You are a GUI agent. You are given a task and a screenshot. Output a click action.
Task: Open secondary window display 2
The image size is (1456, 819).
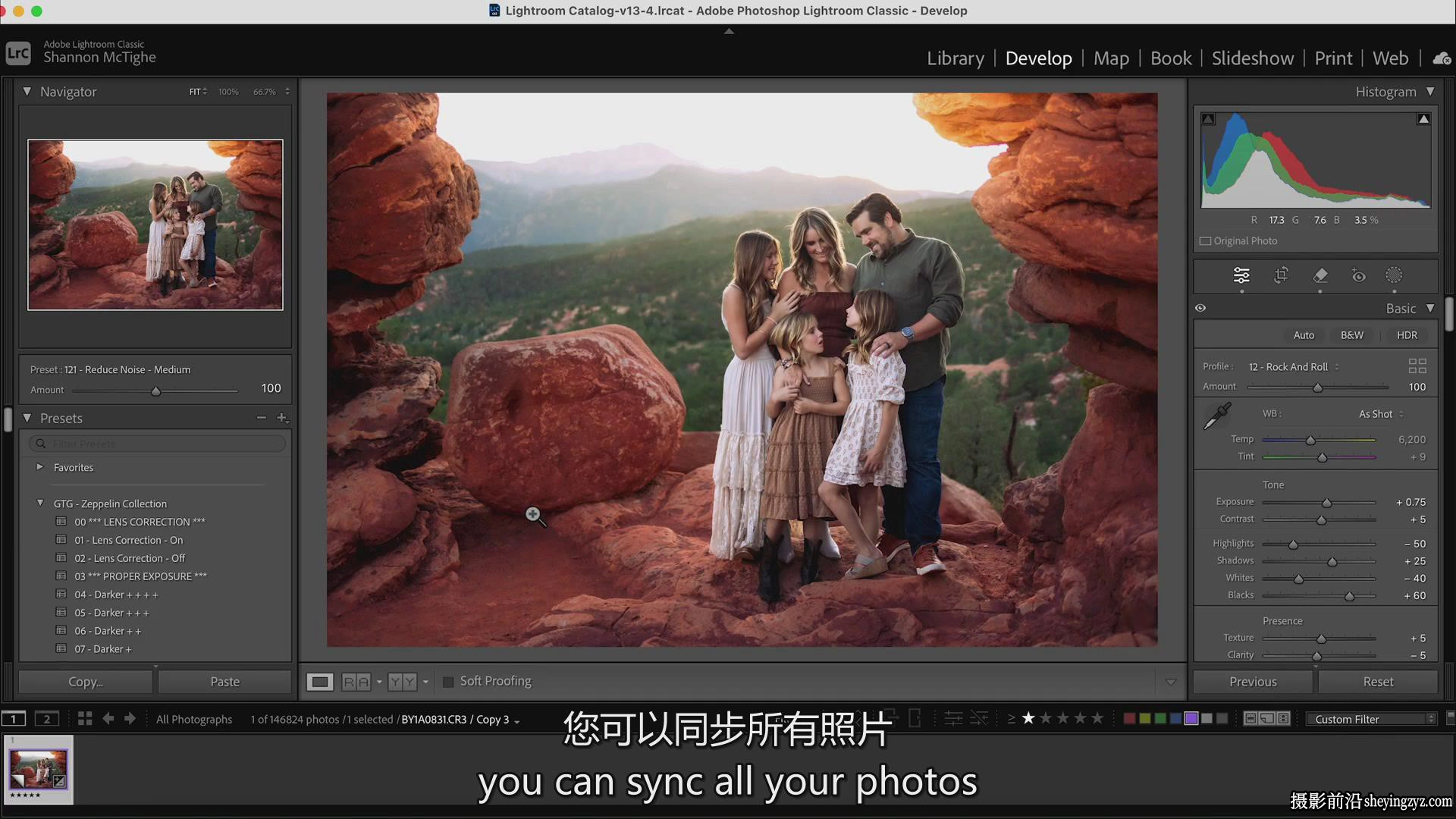(x=47, y=719)
